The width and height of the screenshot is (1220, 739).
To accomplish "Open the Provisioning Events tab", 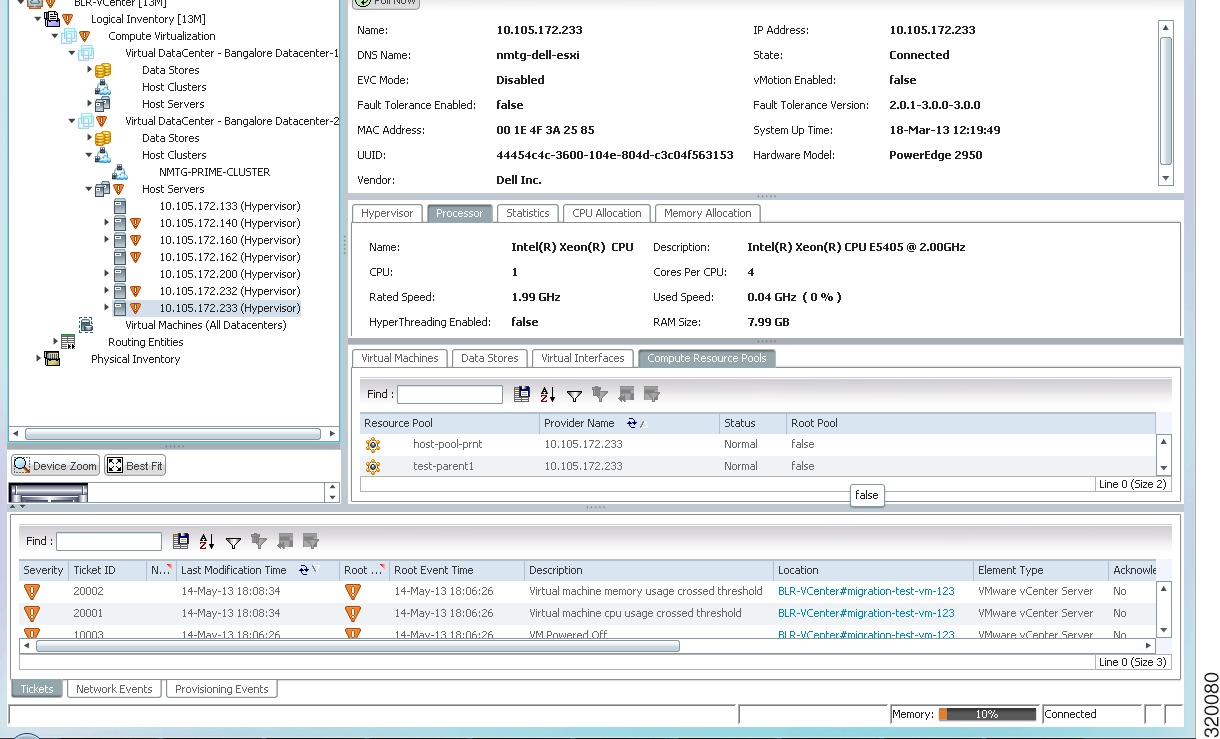I will click(222, 689).
